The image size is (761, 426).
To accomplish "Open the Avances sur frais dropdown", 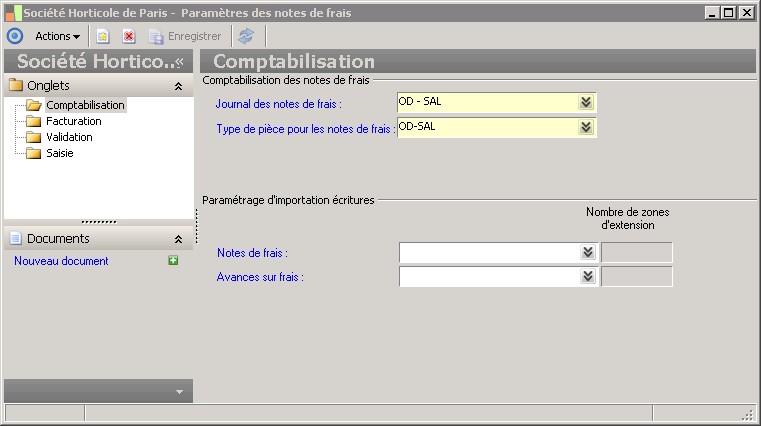I will 588,276.
